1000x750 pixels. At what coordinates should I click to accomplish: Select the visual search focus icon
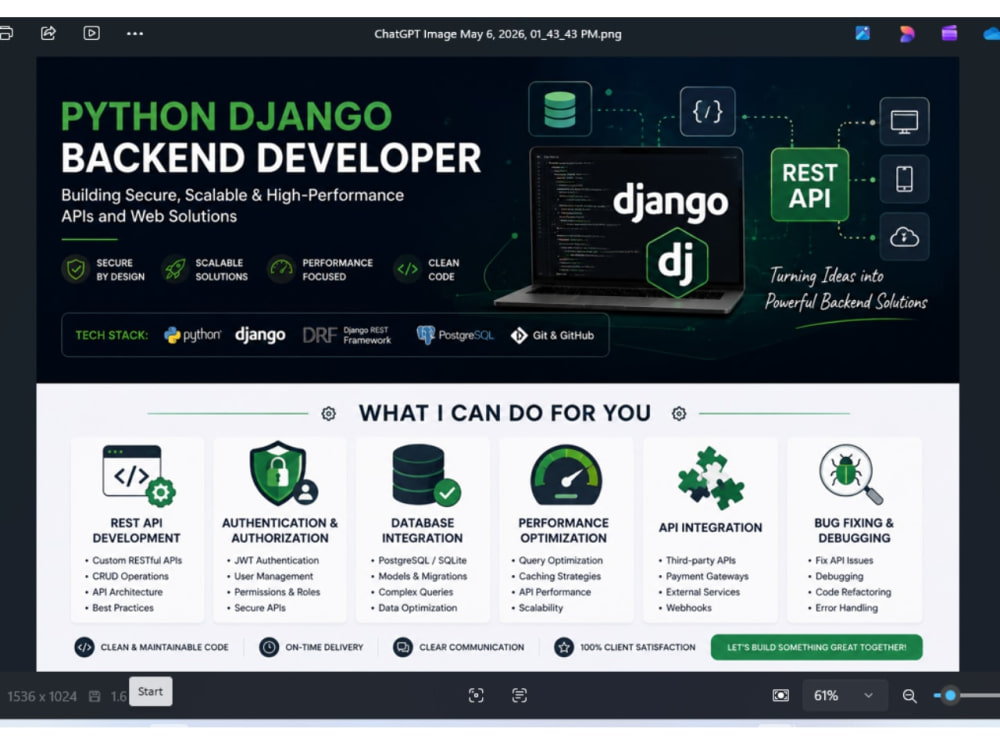point(476,695)
